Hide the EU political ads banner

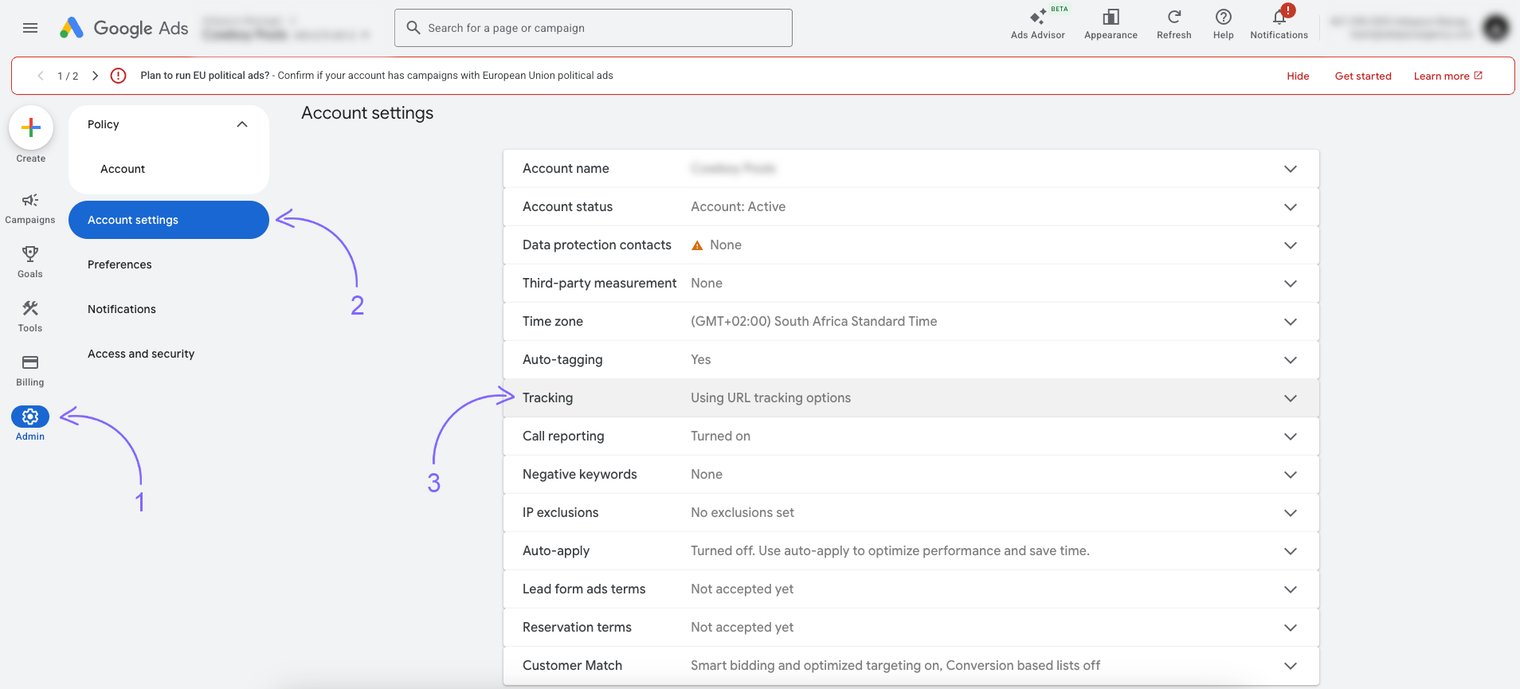click(1298, 76)
